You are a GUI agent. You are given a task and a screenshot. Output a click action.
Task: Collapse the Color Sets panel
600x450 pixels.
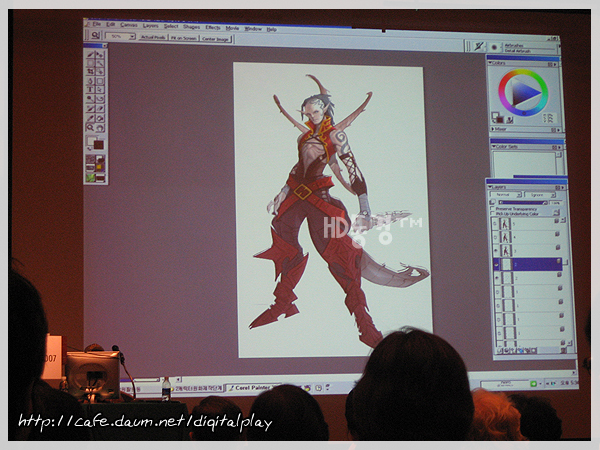pos(494,147)
